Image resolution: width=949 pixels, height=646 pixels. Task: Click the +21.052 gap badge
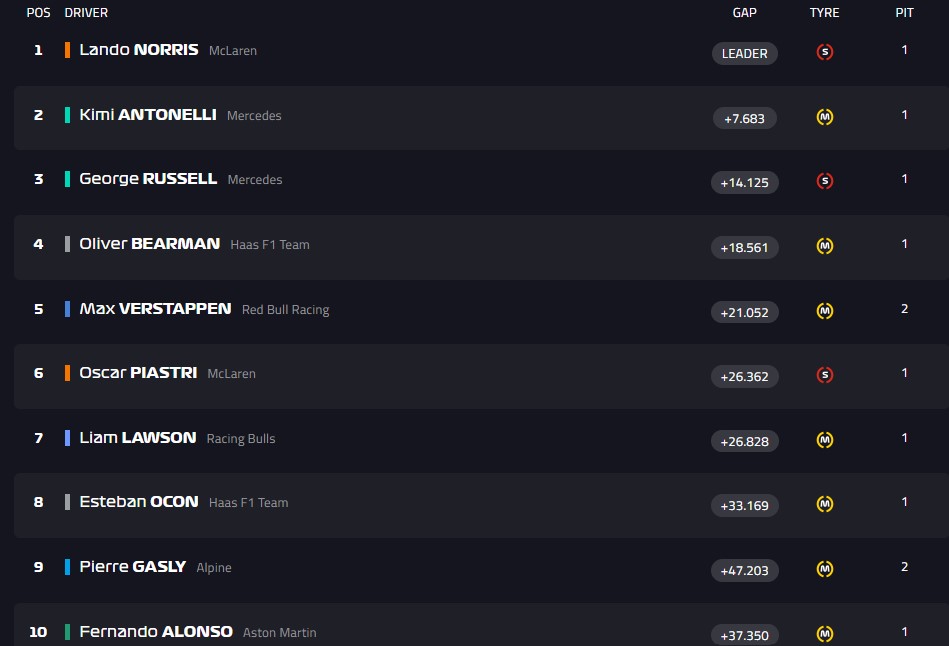[x=745, y=312]
